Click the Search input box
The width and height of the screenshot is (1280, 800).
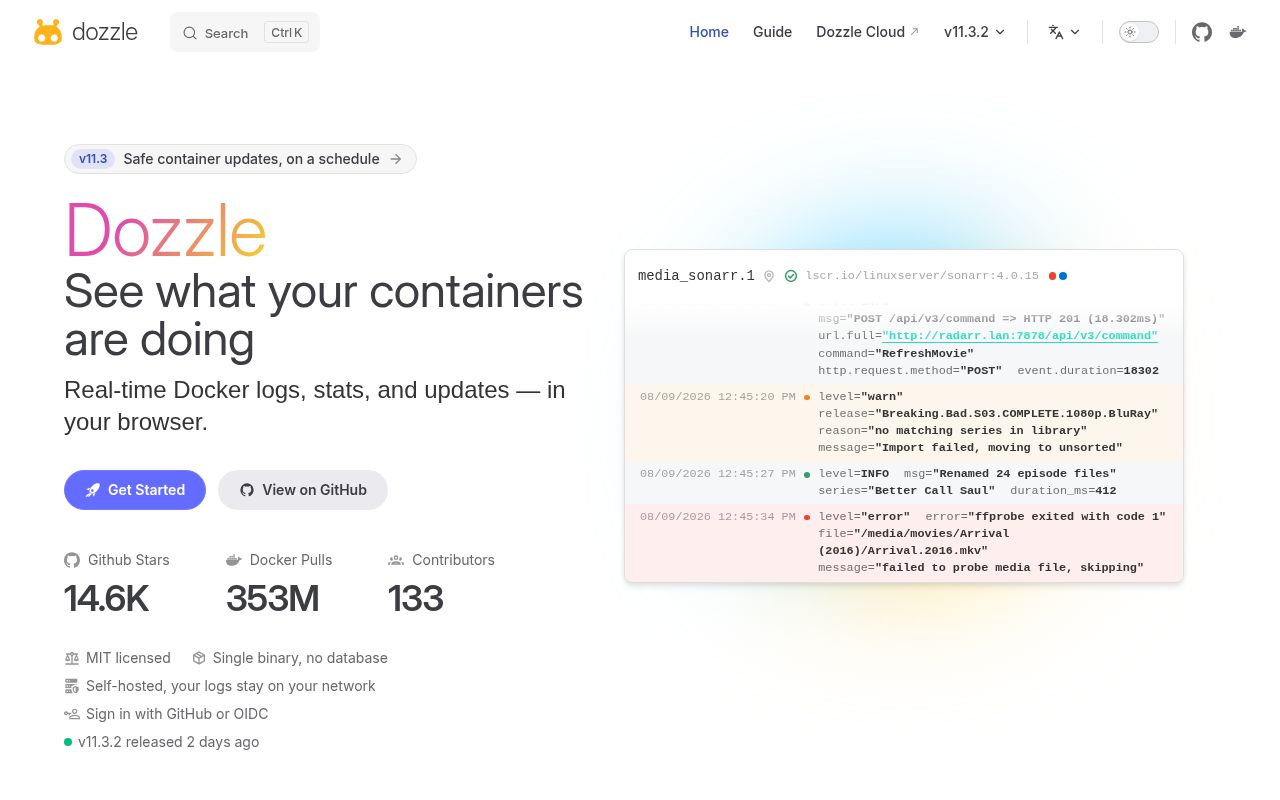(245, 32)
